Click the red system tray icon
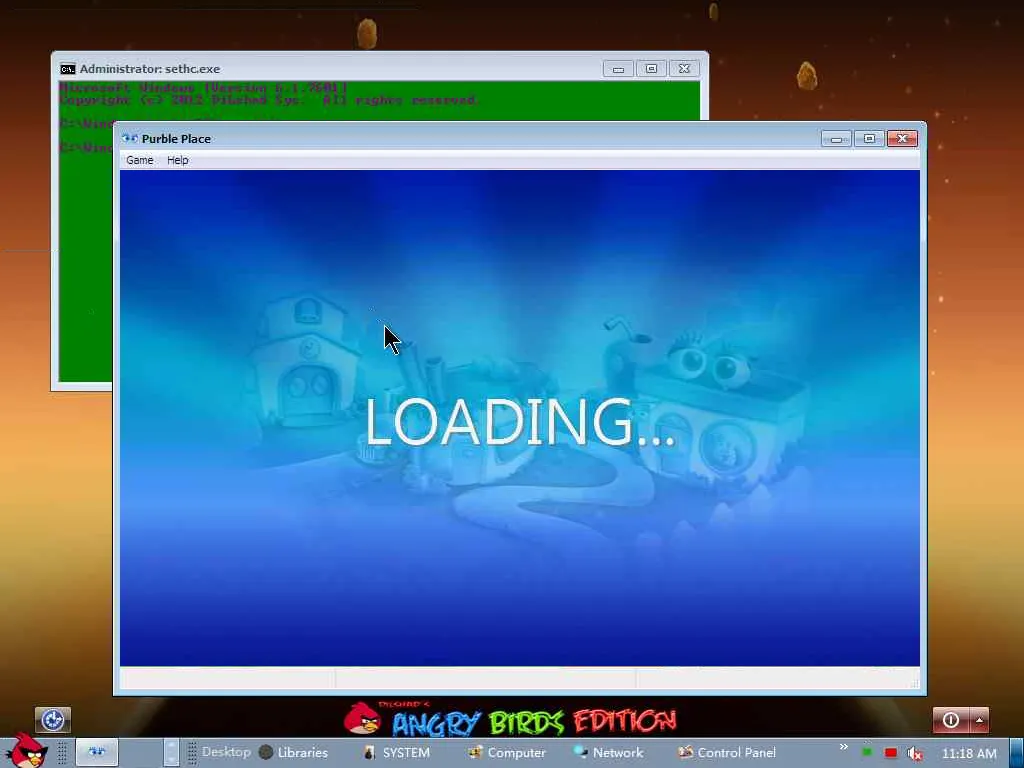The image size is (1024, 768). click(891, 753)
